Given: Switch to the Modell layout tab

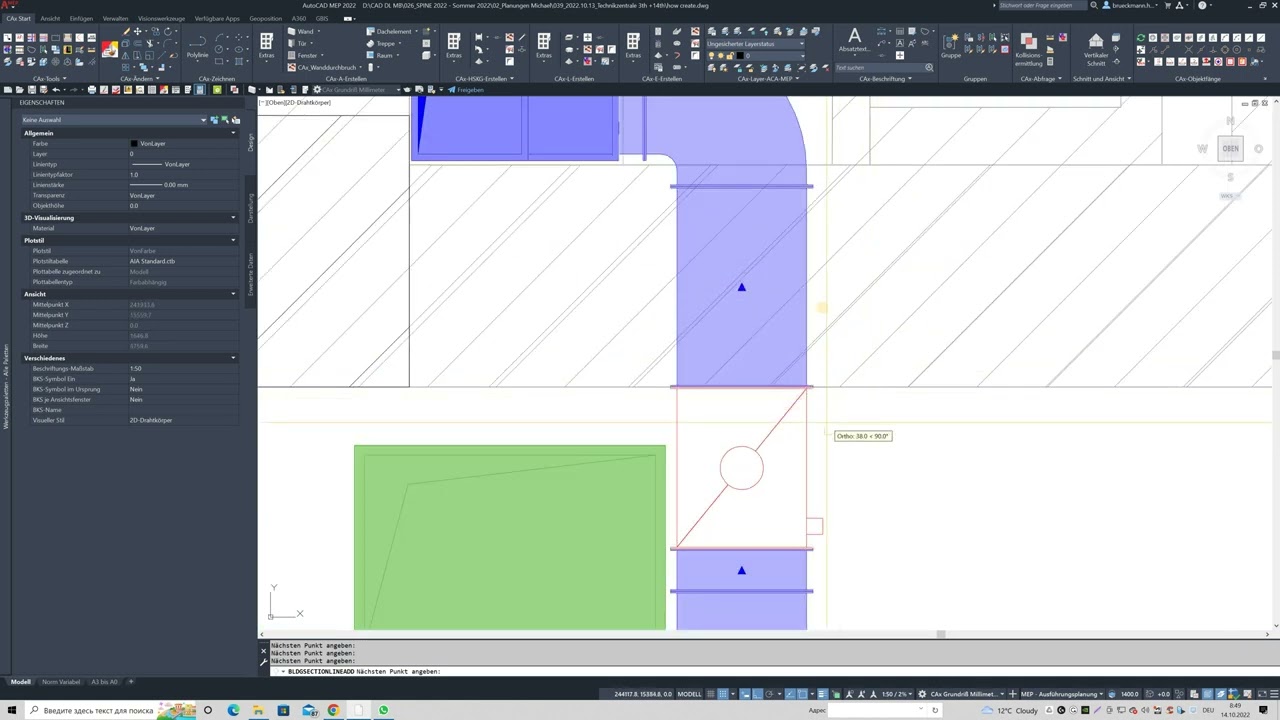Looking at the screenshot, I should pyautogui.click(x=20, y=682).
